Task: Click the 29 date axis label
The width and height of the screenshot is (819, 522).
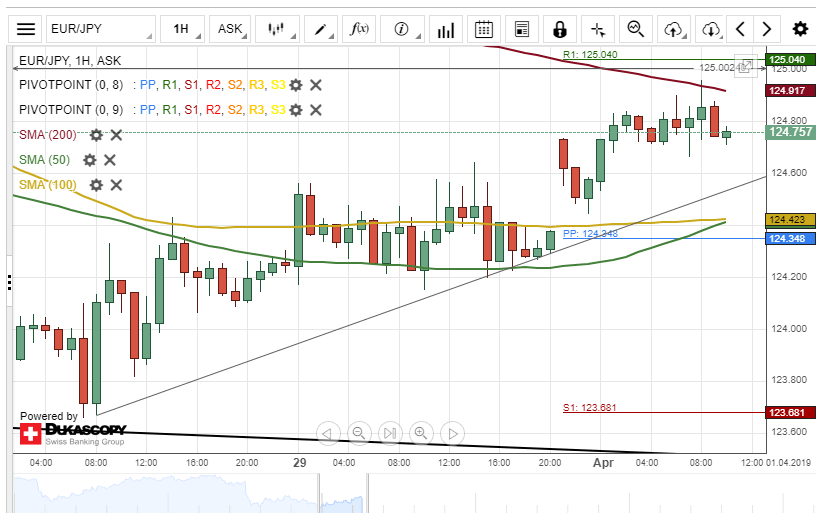Action: click(299, 462)
